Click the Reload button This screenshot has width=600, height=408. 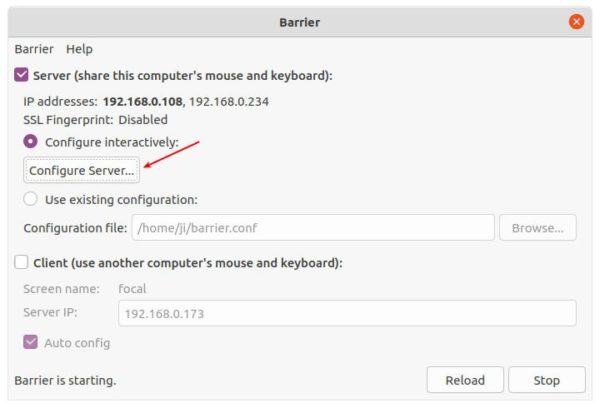click(465, 380)
